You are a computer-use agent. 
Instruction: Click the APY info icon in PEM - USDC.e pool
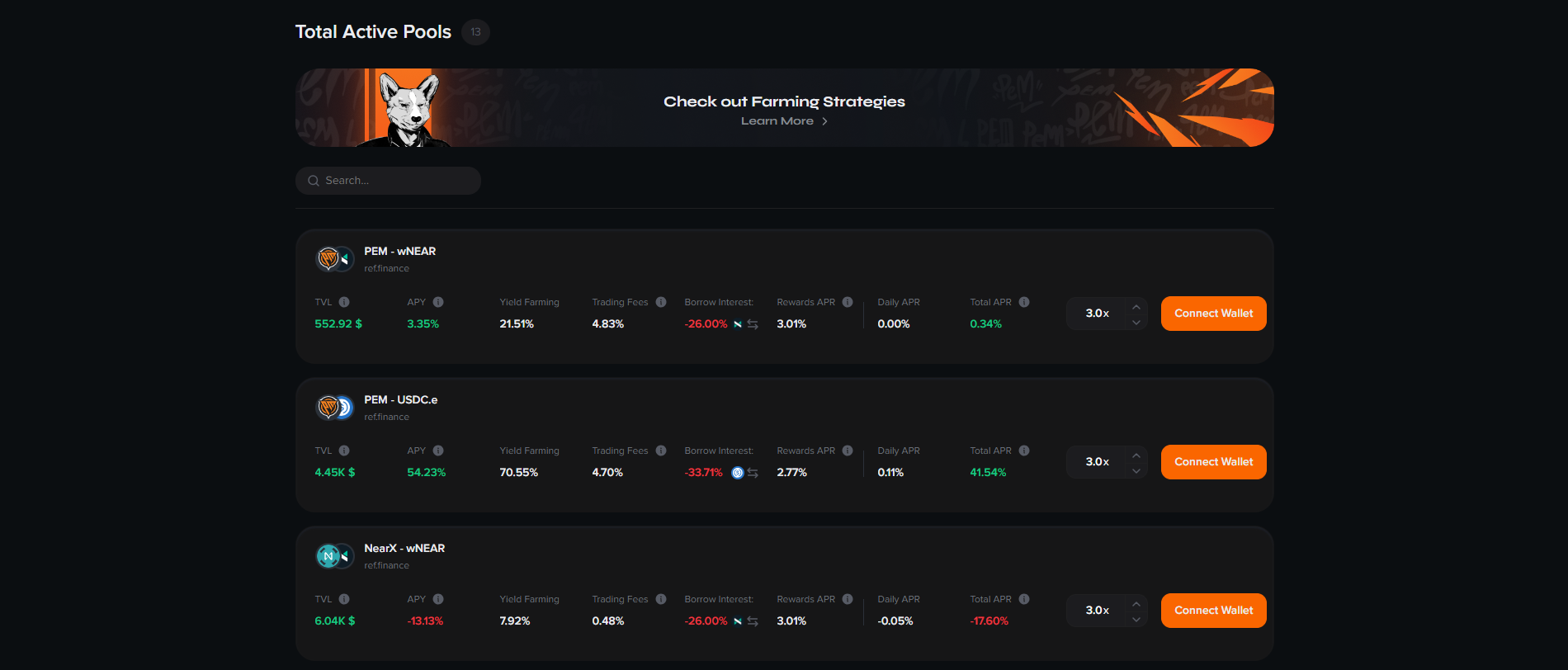coord(438,451)
